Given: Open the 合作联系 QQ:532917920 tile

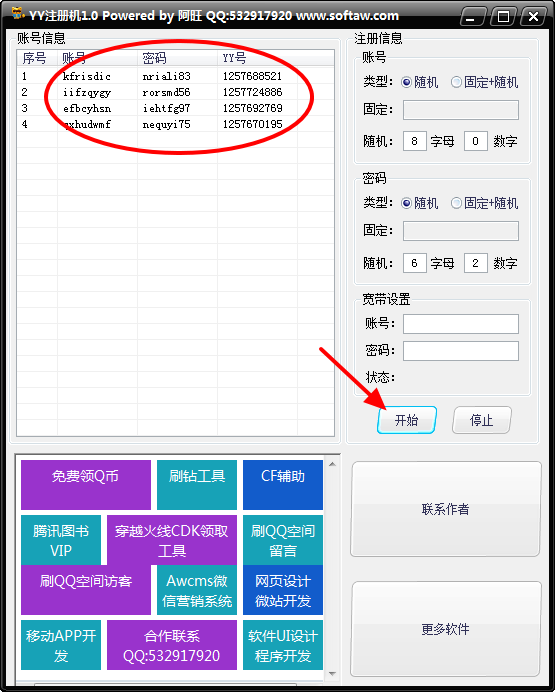Looking at the screenshot, I should pos(172,645).
